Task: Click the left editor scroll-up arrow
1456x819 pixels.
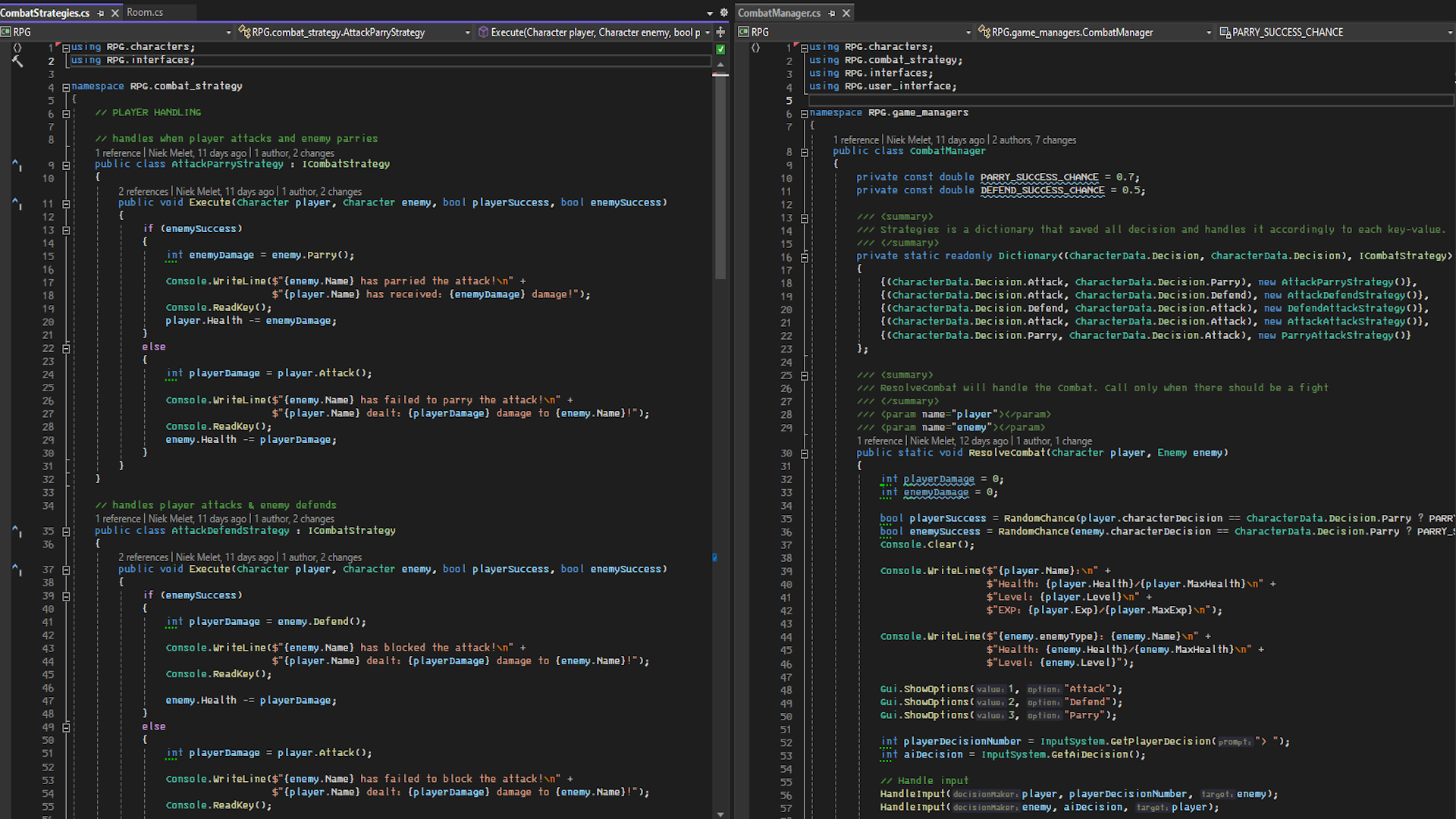Action: [x=720, y=64]
